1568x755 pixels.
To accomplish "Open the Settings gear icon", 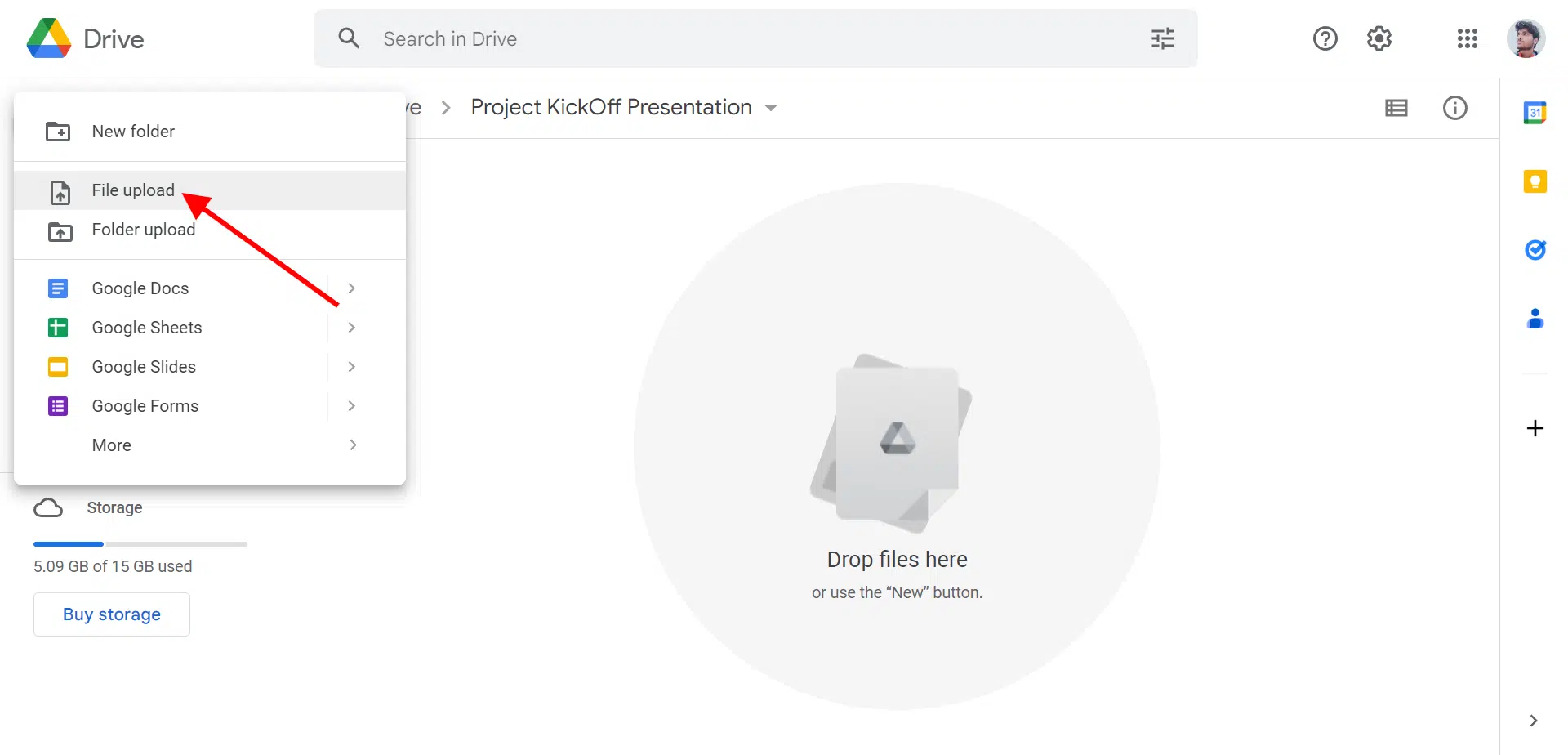I will pos(1379,38).
